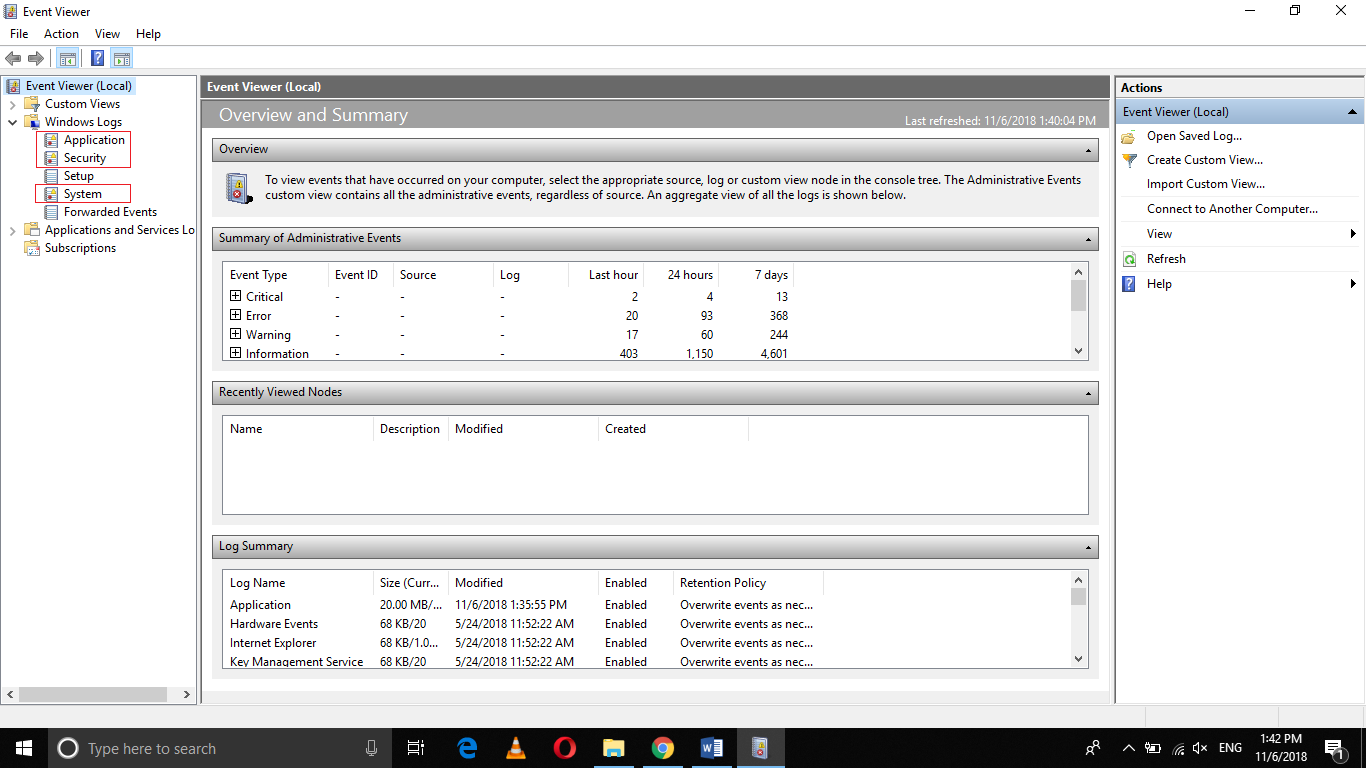Open Chrome from the taskbar
Viewport: 1366px width, 768px height.
(662, 747)
